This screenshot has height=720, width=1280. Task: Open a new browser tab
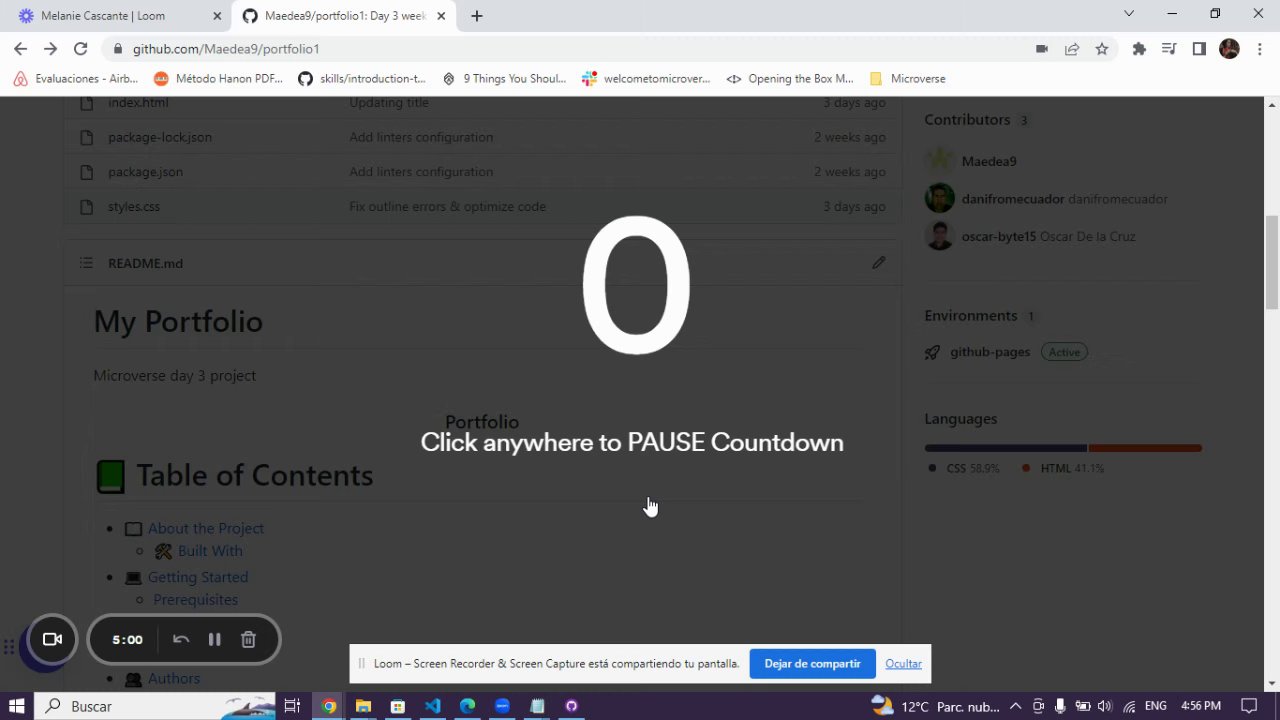pos(477,16)
